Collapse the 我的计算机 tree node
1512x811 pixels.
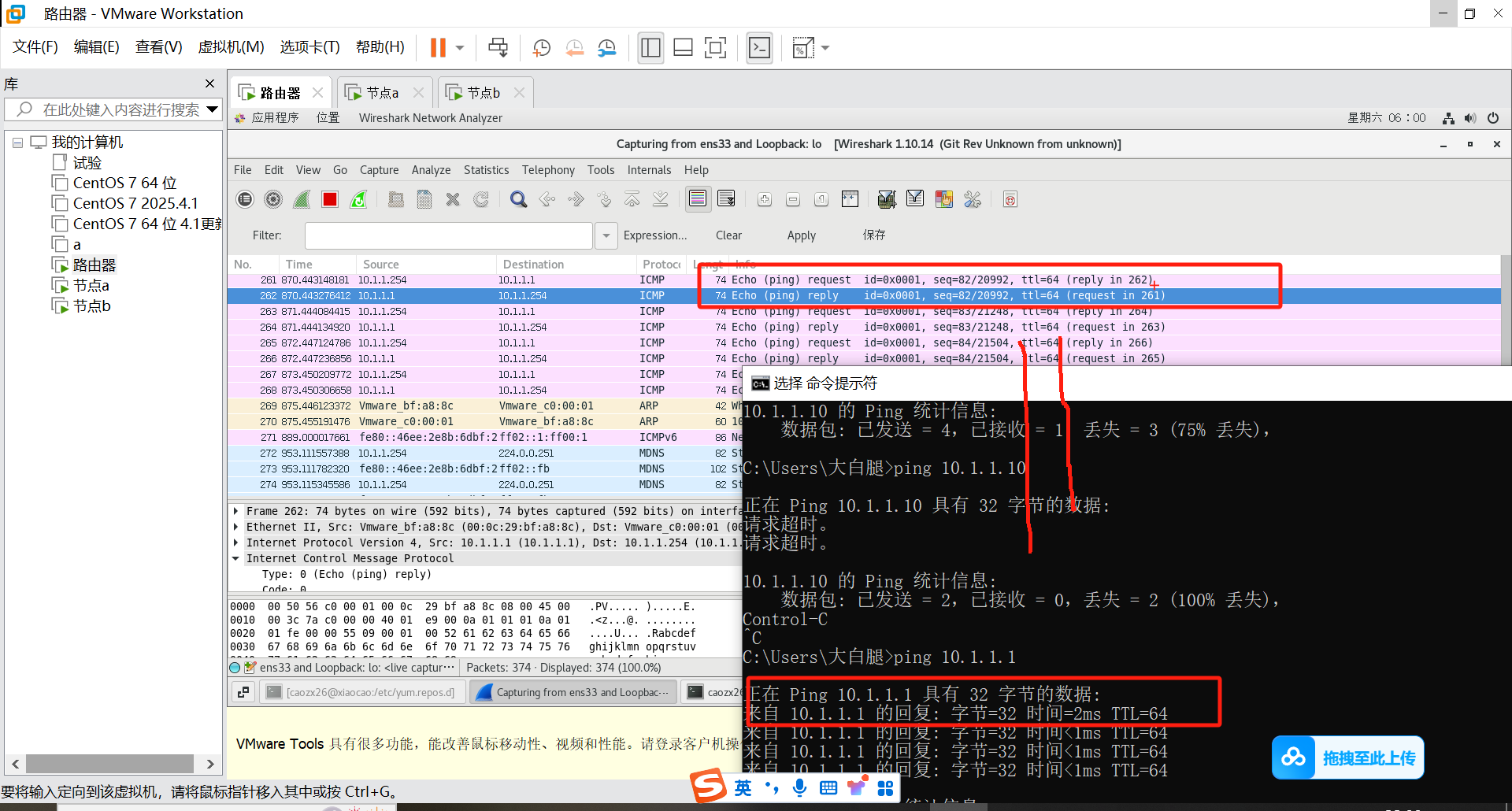pos(17,143)
